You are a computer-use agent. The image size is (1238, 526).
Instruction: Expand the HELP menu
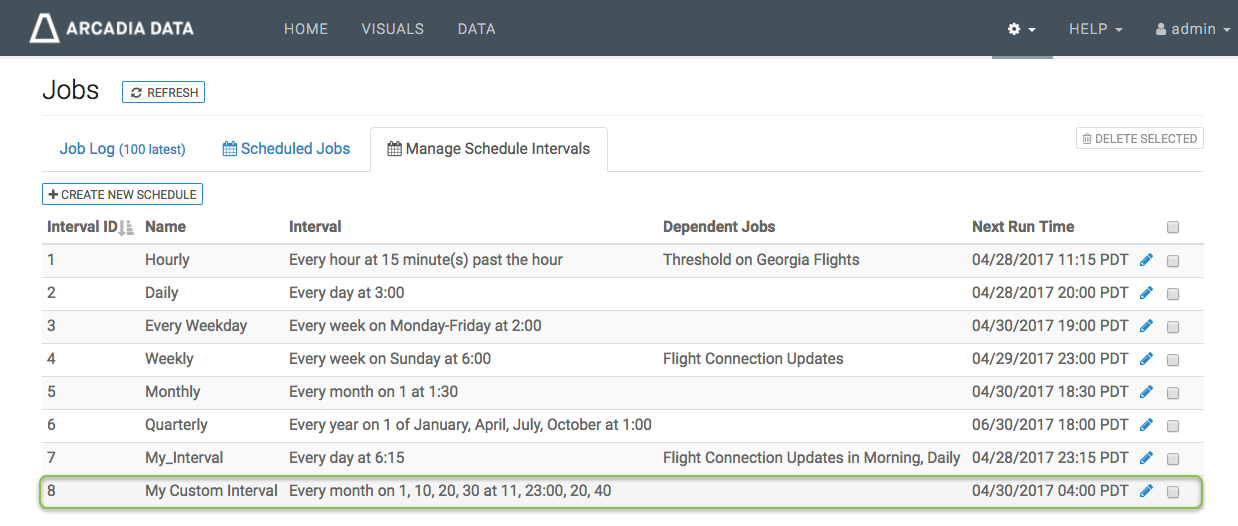[x=1095, y=29]
